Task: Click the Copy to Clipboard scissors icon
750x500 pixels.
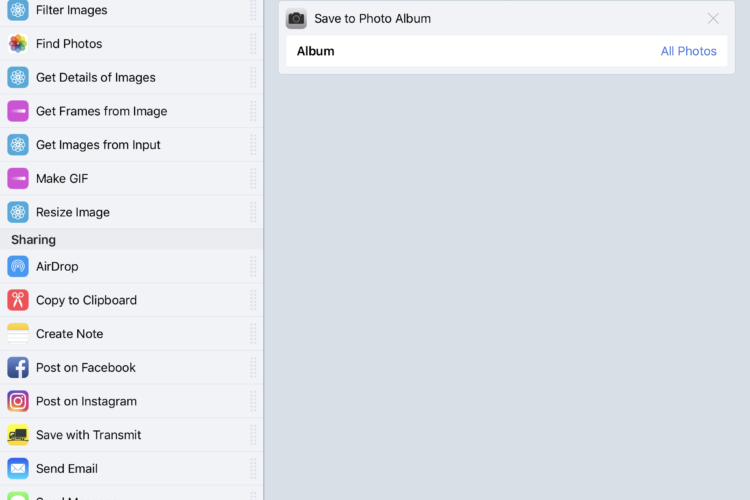Action: [x=18, y=300]
